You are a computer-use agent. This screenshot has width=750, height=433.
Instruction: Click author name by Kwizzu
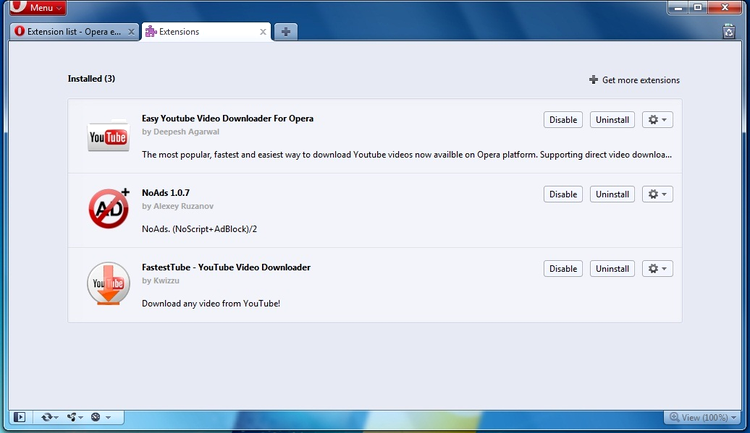(x=160, y=281)
